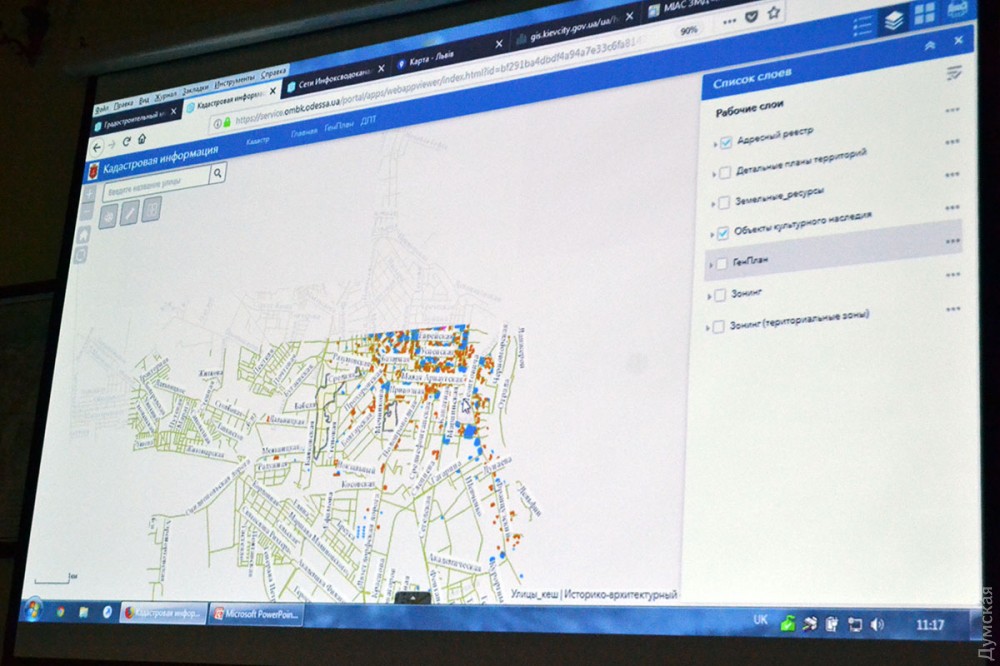Collapse the layer panel with double chevron
The height and width of the screenshot is (666, 1000).
click(930, 45)
